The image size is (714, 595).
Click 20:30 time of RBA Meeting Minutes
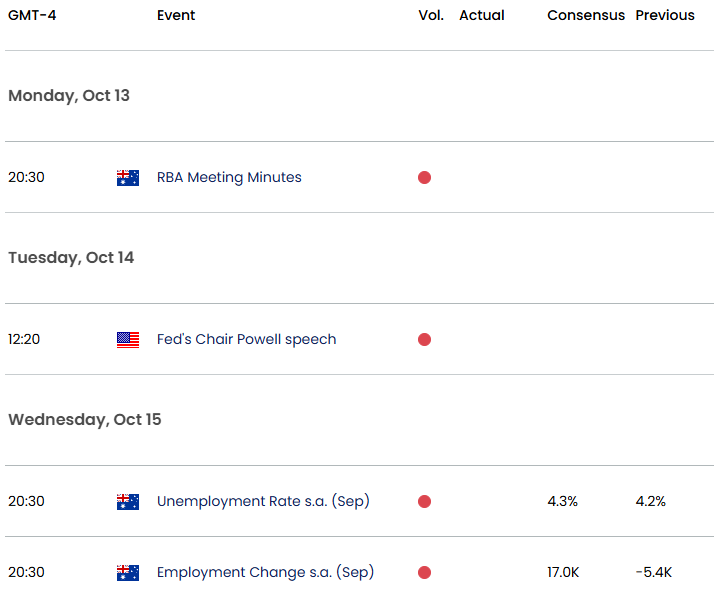tap(26, 177)
